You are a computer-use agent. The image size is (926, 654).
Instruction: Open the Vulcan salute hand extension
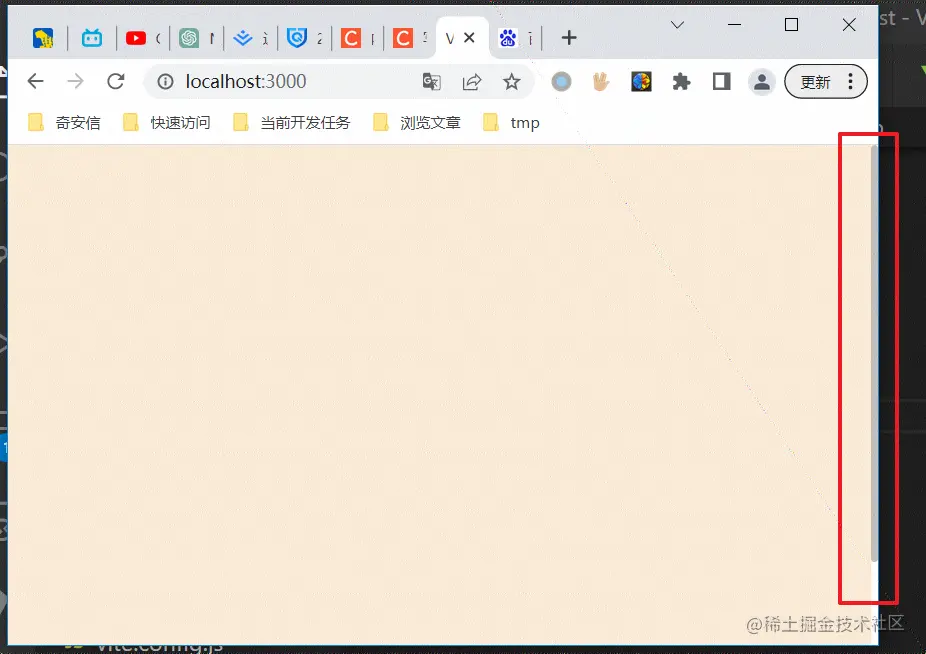[x=600, y=81]
